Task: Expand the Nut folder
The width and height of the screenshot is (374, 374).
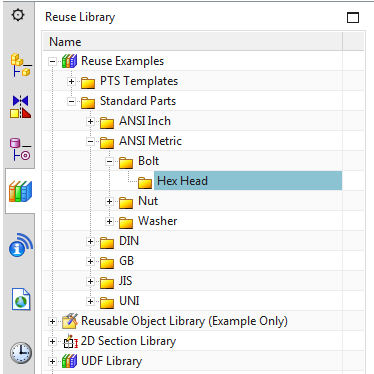Action: click(109, 201)
